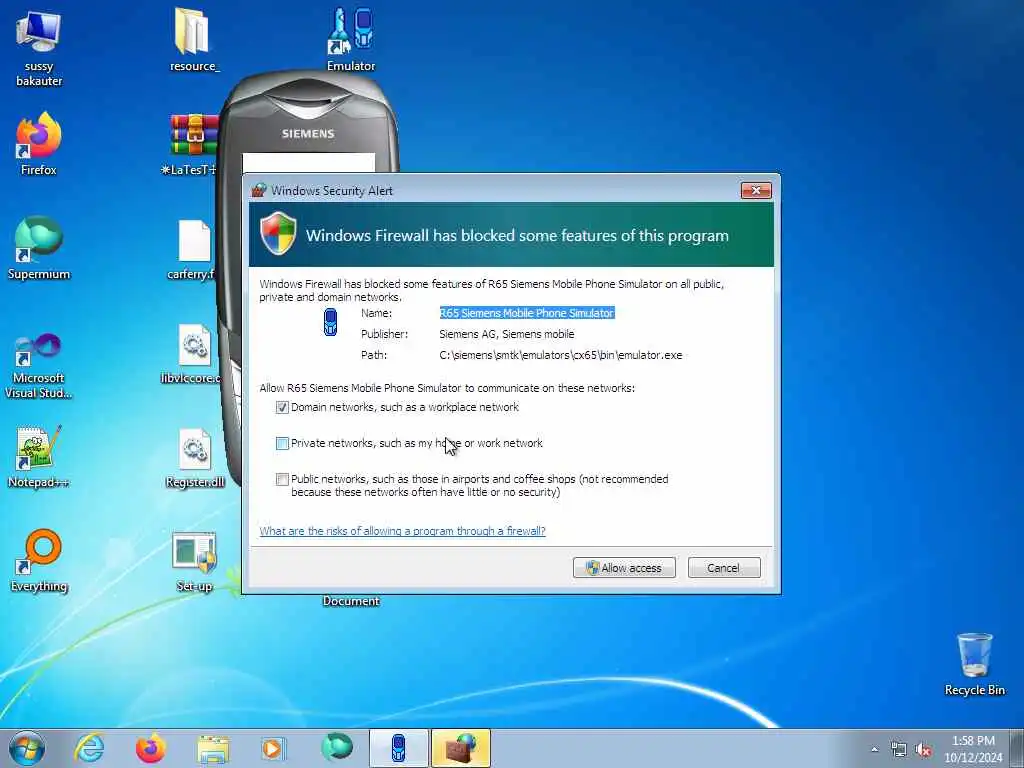Select the resource_ folder icon

pos(194,39)
